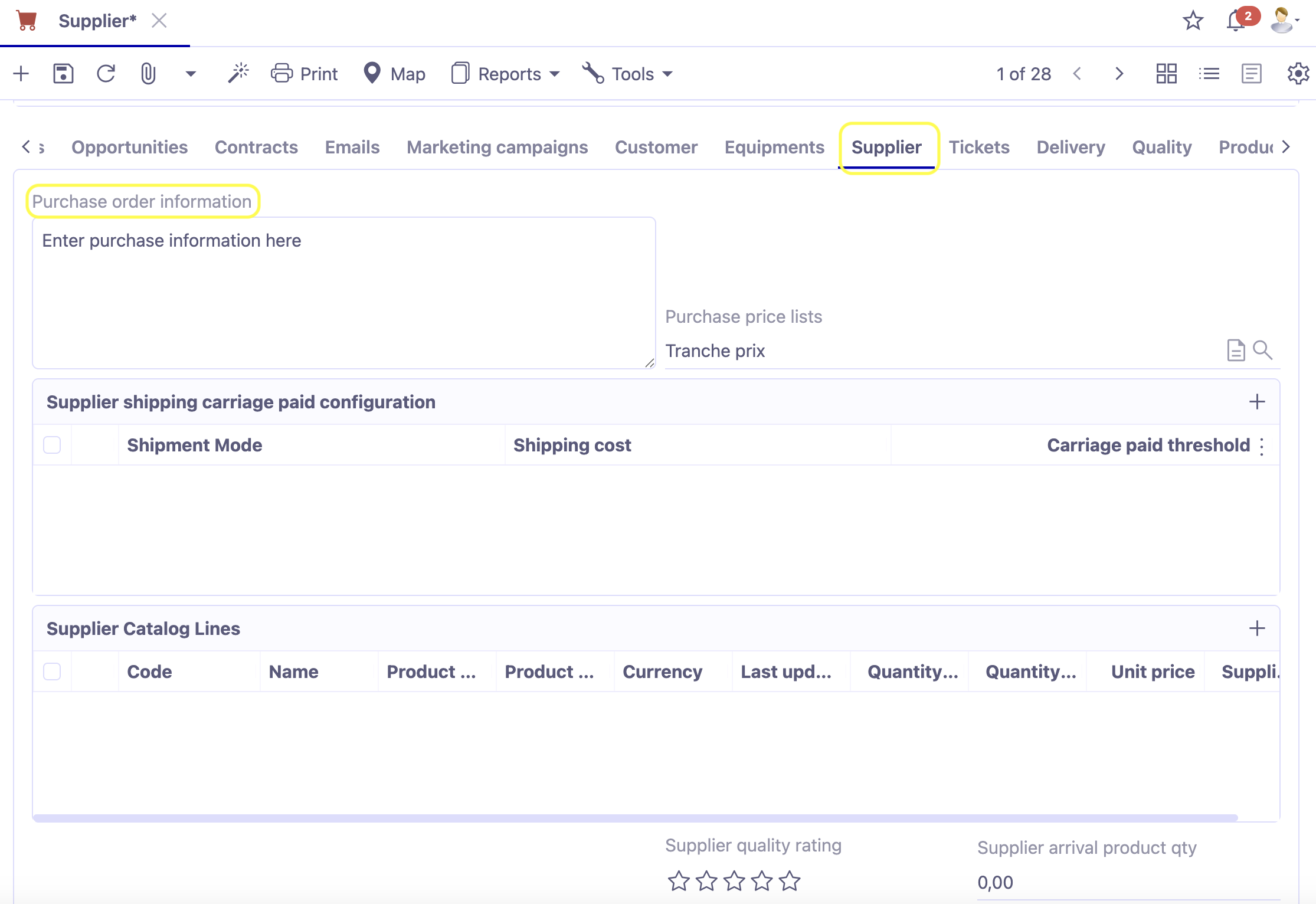Set Supplier quality rating to three stars

pos(734,882)
